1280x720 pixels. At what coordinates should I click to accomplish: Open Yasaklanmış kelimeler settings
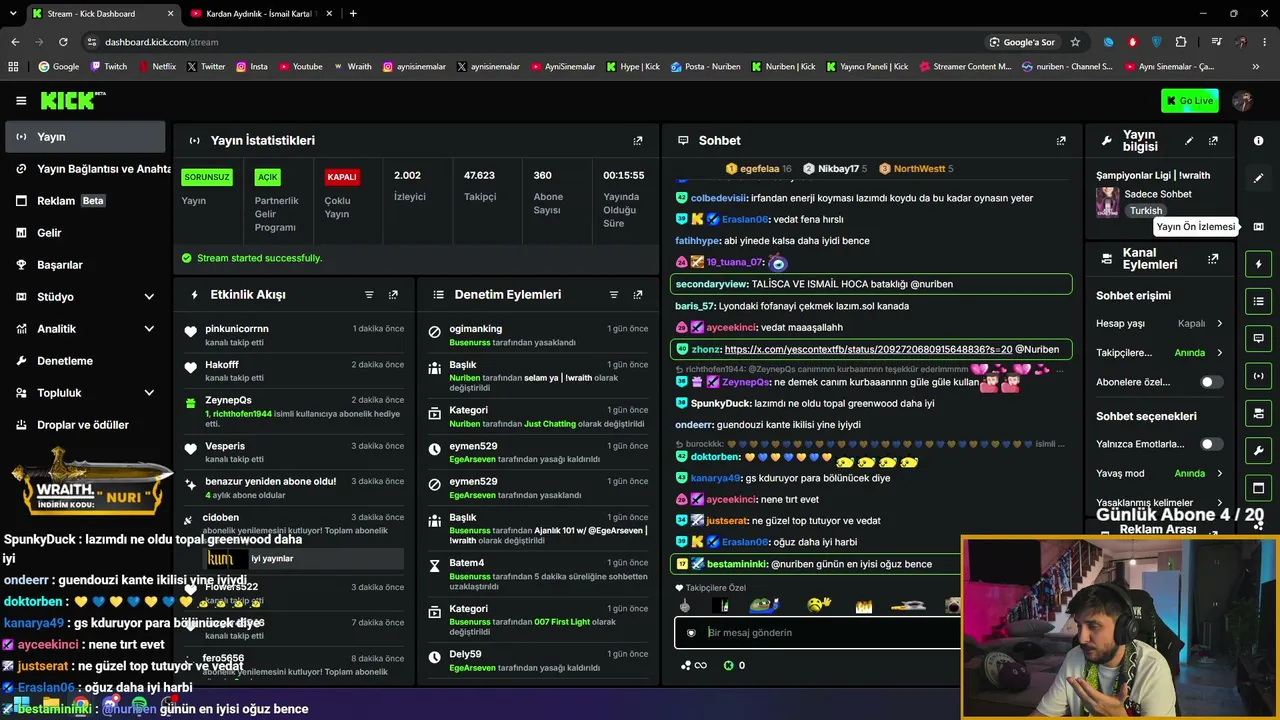1160,502
